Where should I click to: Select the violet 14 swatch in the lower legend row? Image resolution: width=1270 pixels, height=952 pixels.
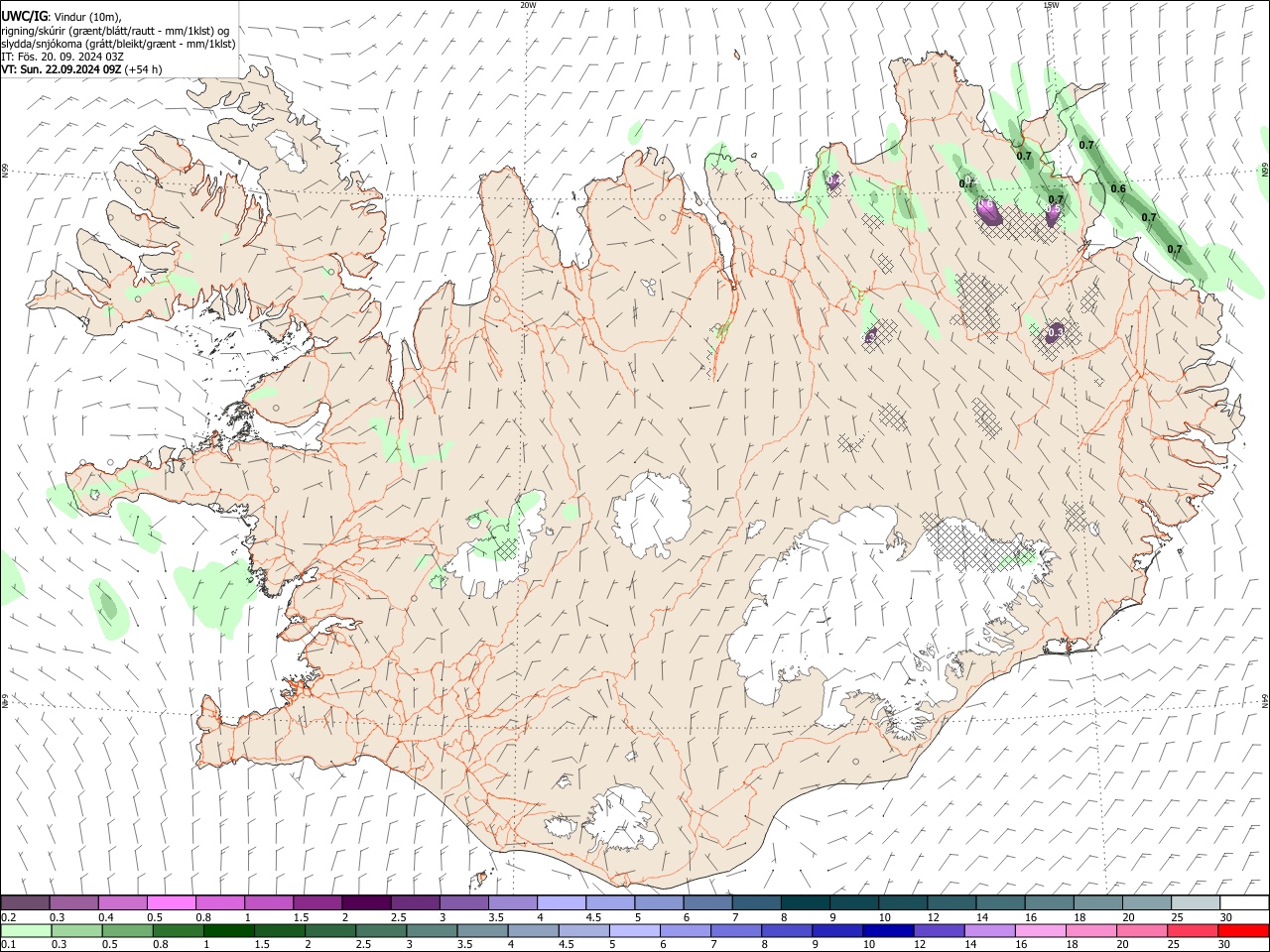tap(988, 931)
